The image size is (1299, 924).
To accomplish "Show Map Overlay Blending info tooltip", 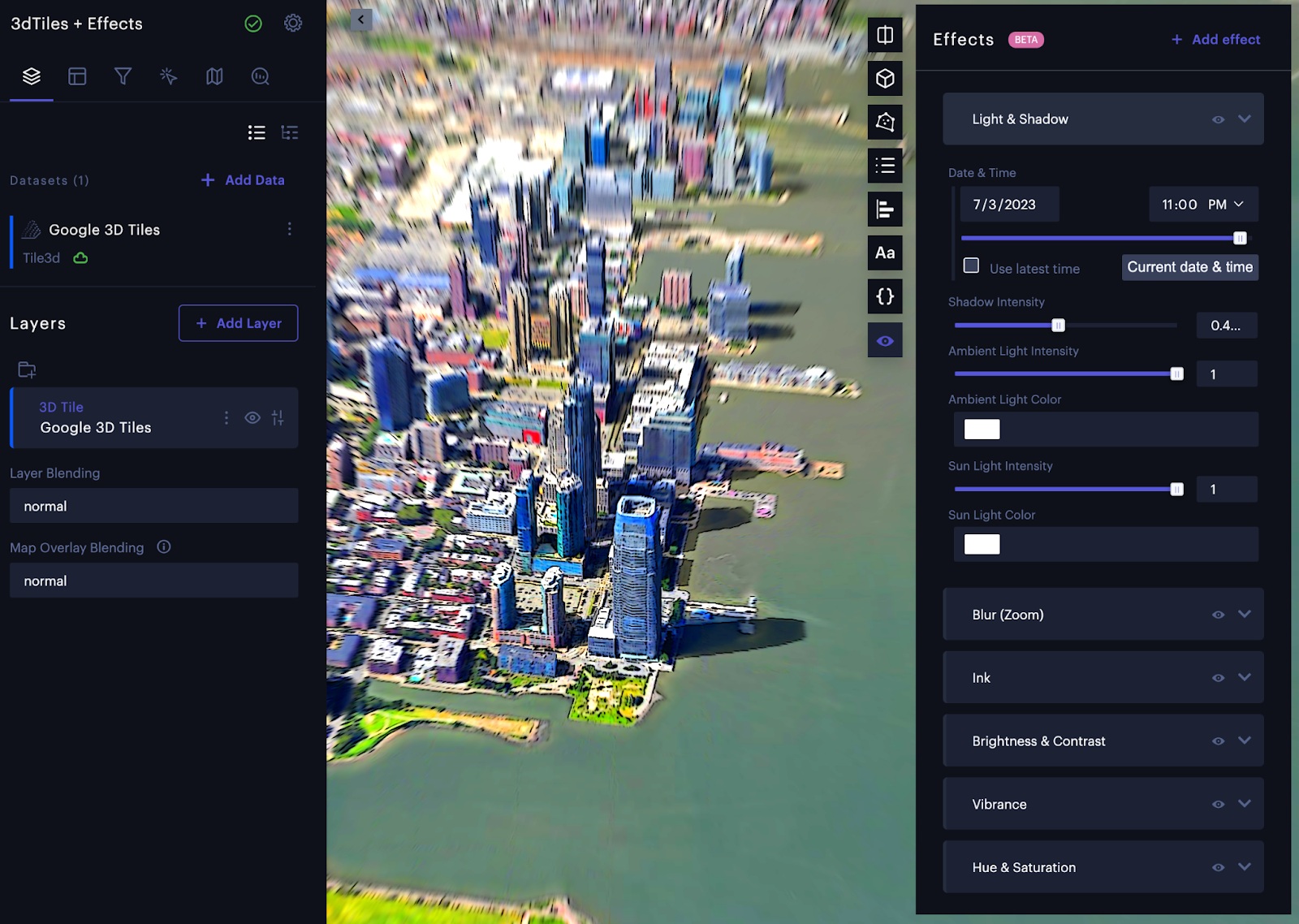I will tap(164, 546).
